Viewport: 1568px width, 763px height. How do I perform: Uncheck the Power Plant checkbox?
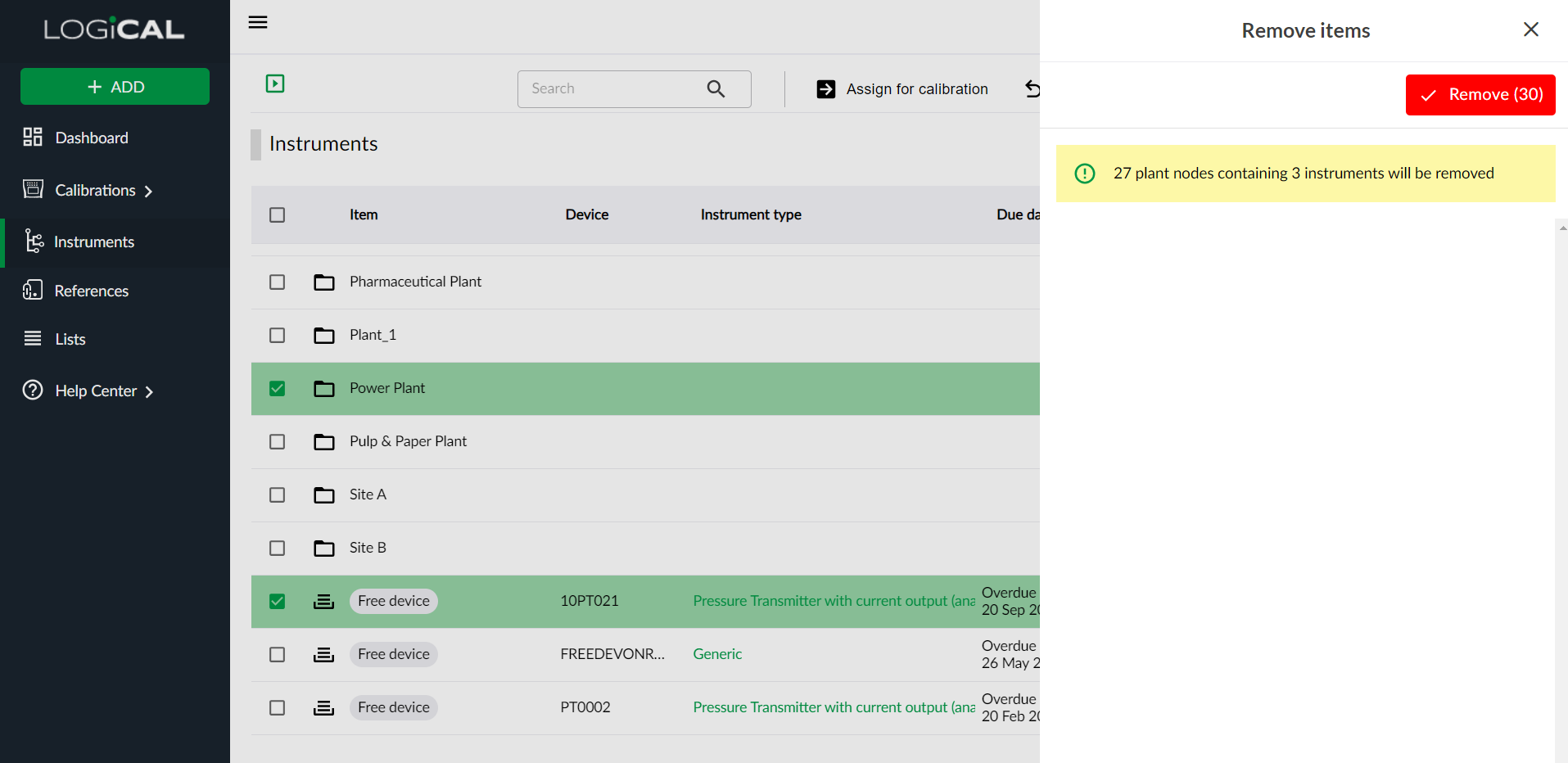278,389
